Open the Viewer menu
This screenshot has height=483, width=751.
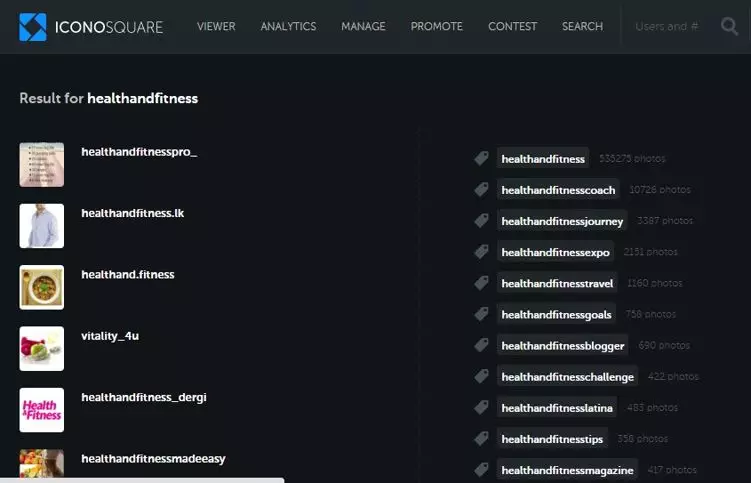(216, 27)
